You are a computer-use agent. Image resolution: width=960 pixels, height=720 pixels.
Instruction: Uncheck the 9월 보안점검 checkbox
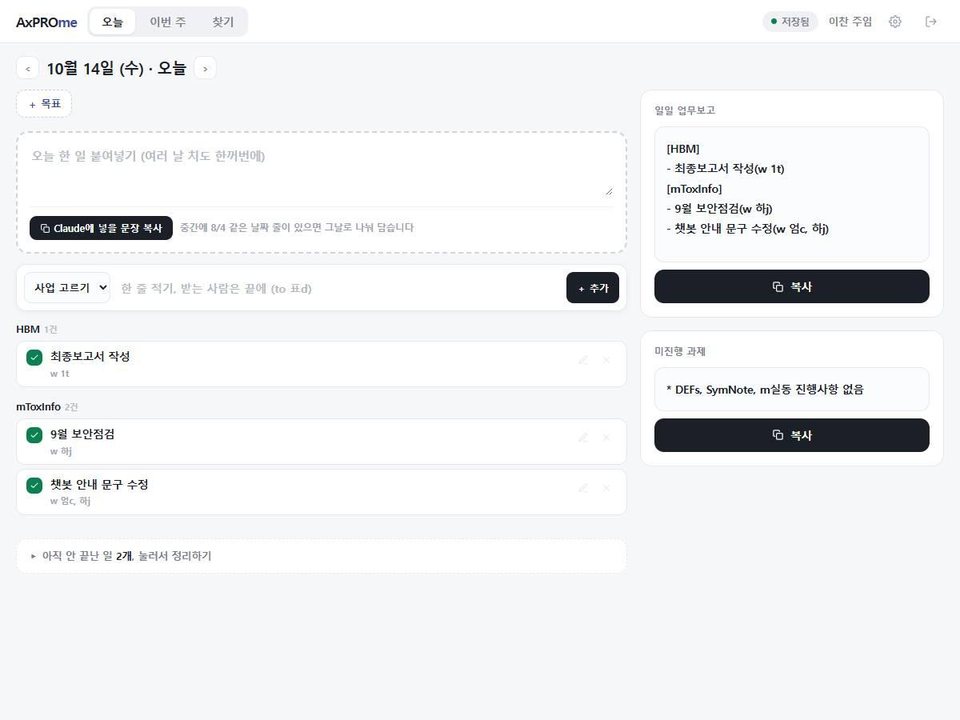coord(34,435)
